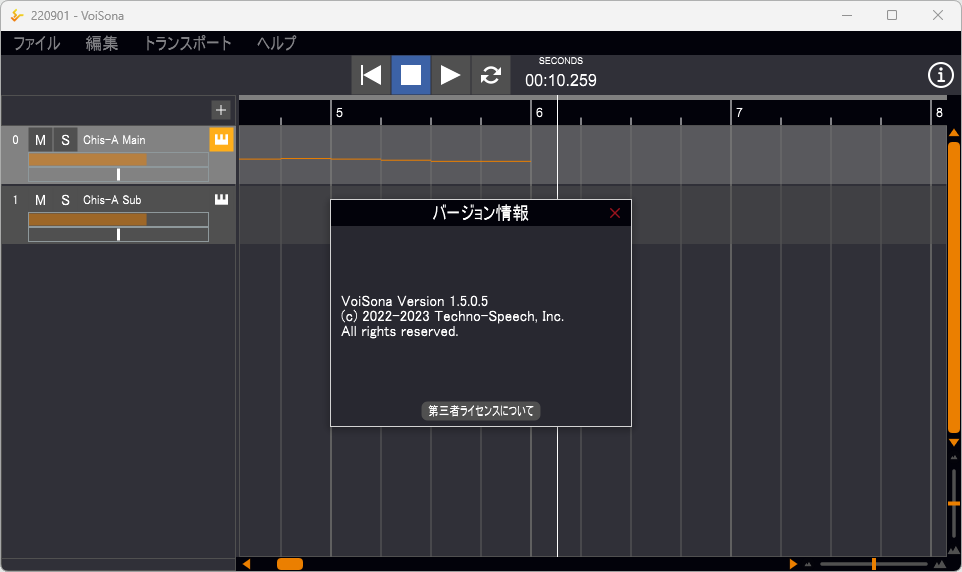
Task: Open piano roll for Chis-A Sub track
Action: point(221,199)
